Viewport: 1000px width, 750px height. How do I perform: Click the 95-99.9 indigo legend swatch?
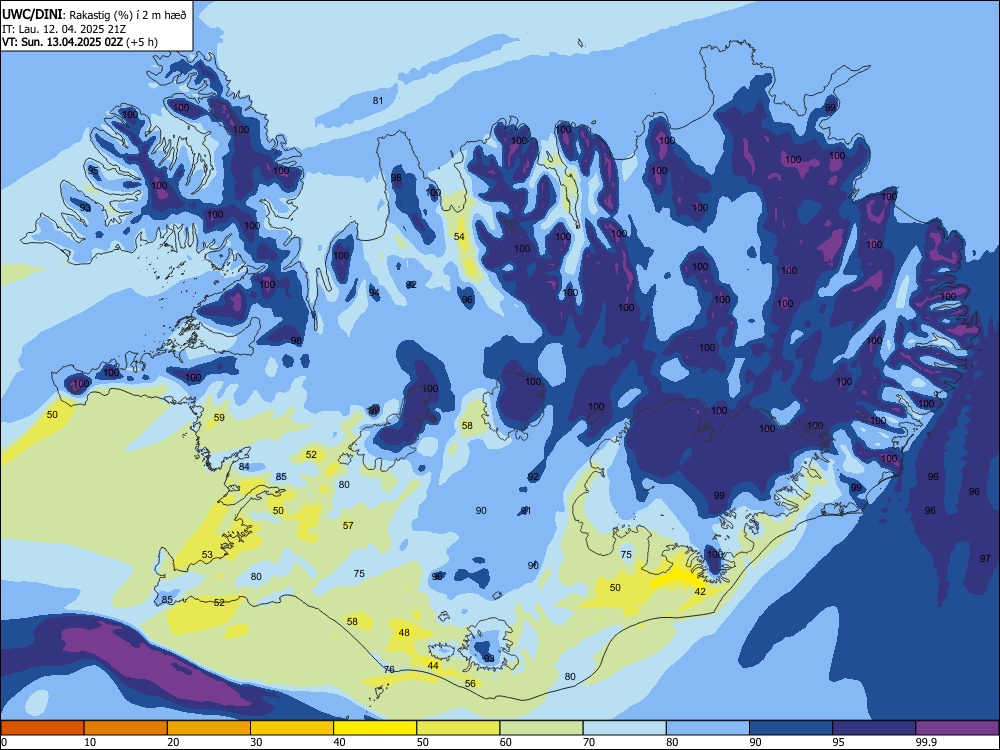[874, 728]
